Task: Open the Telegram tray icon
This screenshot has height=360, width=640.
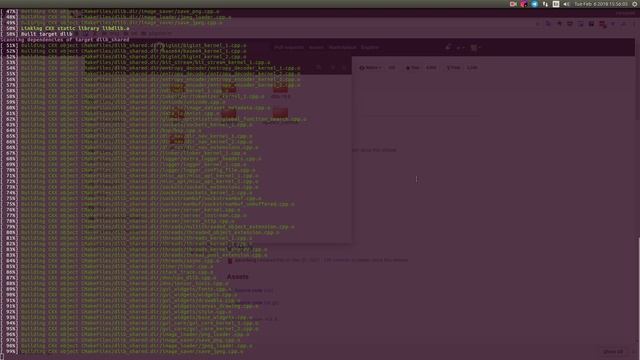Action: click(535, 4)
